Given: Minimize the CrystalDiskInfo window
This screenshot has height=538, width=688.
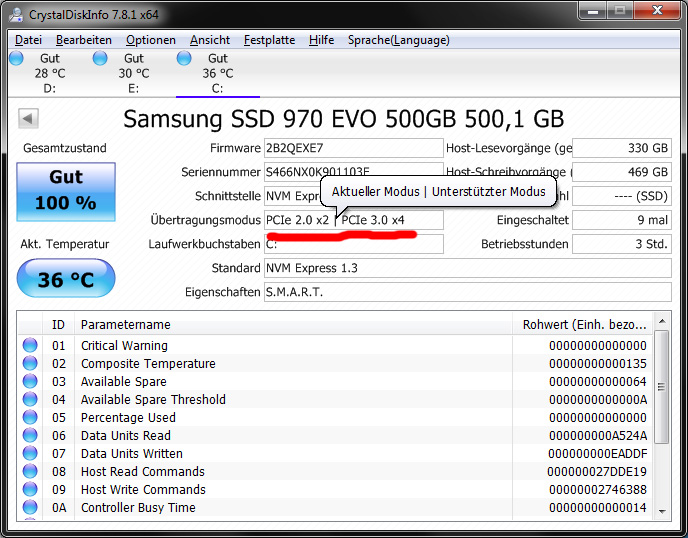Looking at the screenshot, I should tap(593, 11).
